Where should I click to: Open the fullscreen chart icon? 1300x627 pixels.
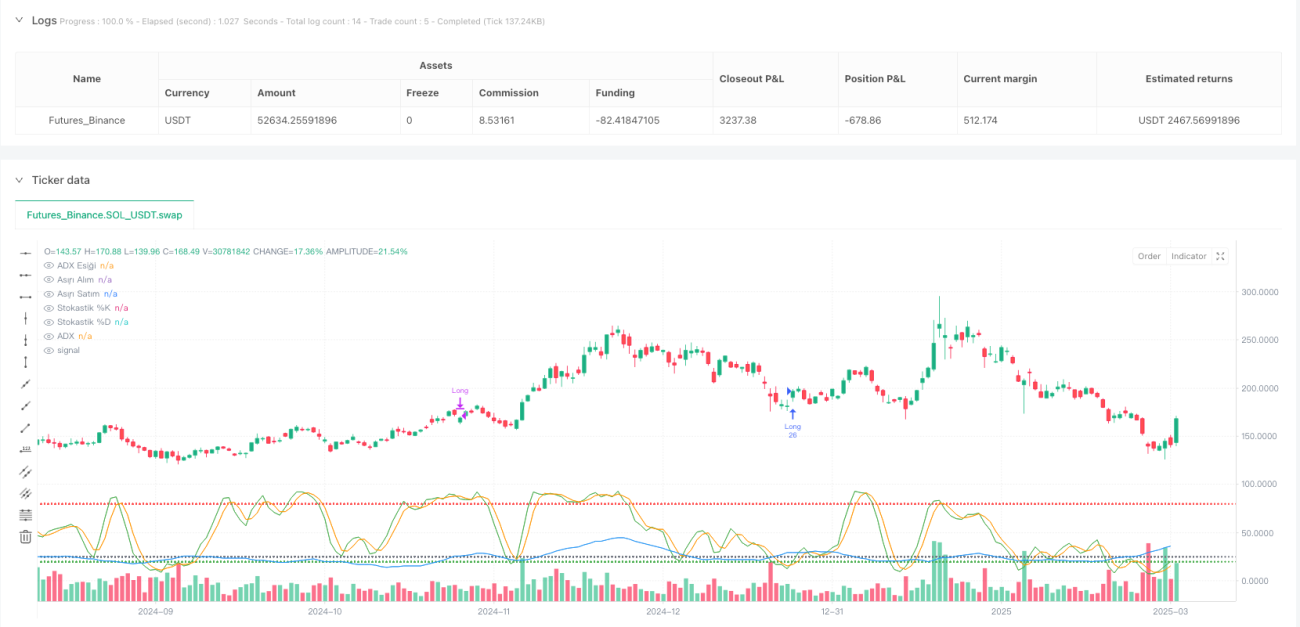pos(1220,256)
